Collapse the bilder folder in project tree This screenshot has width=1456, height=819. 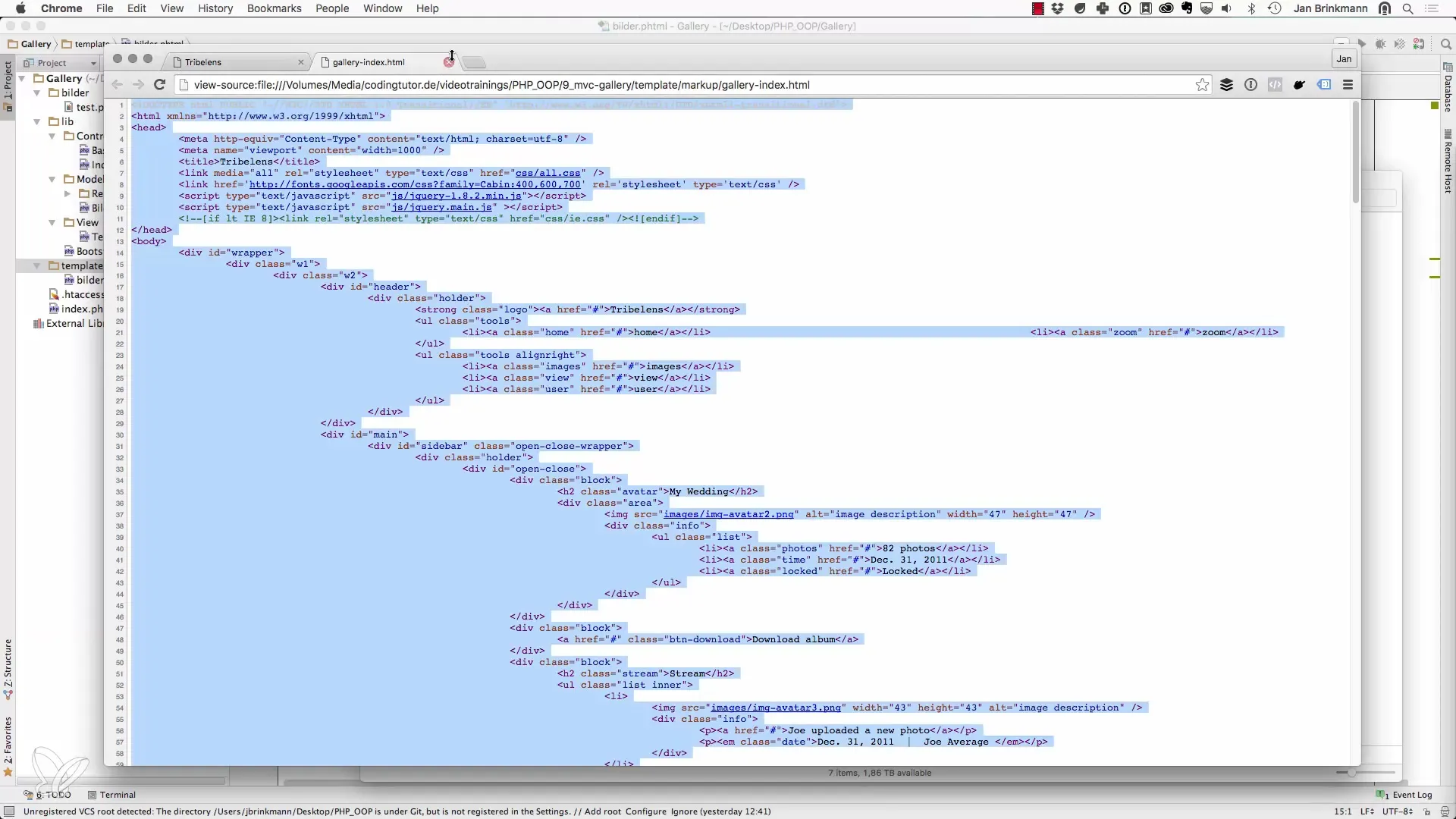coord(36,93)
